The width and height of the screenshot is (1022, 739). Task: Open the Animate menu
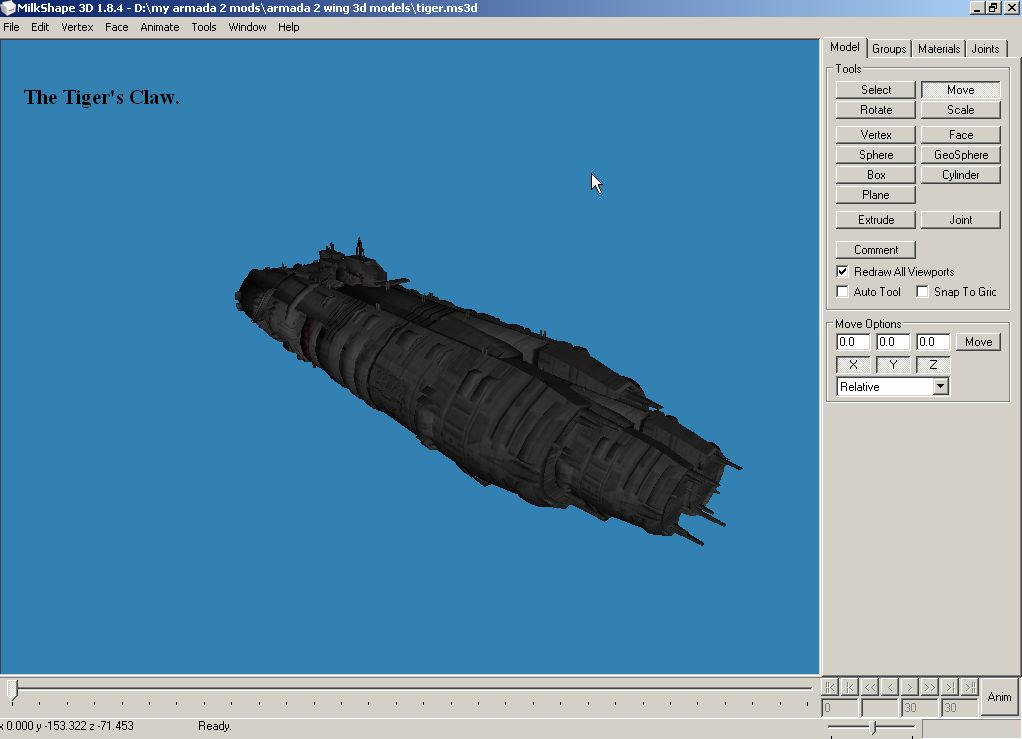[x=159, y=27]
